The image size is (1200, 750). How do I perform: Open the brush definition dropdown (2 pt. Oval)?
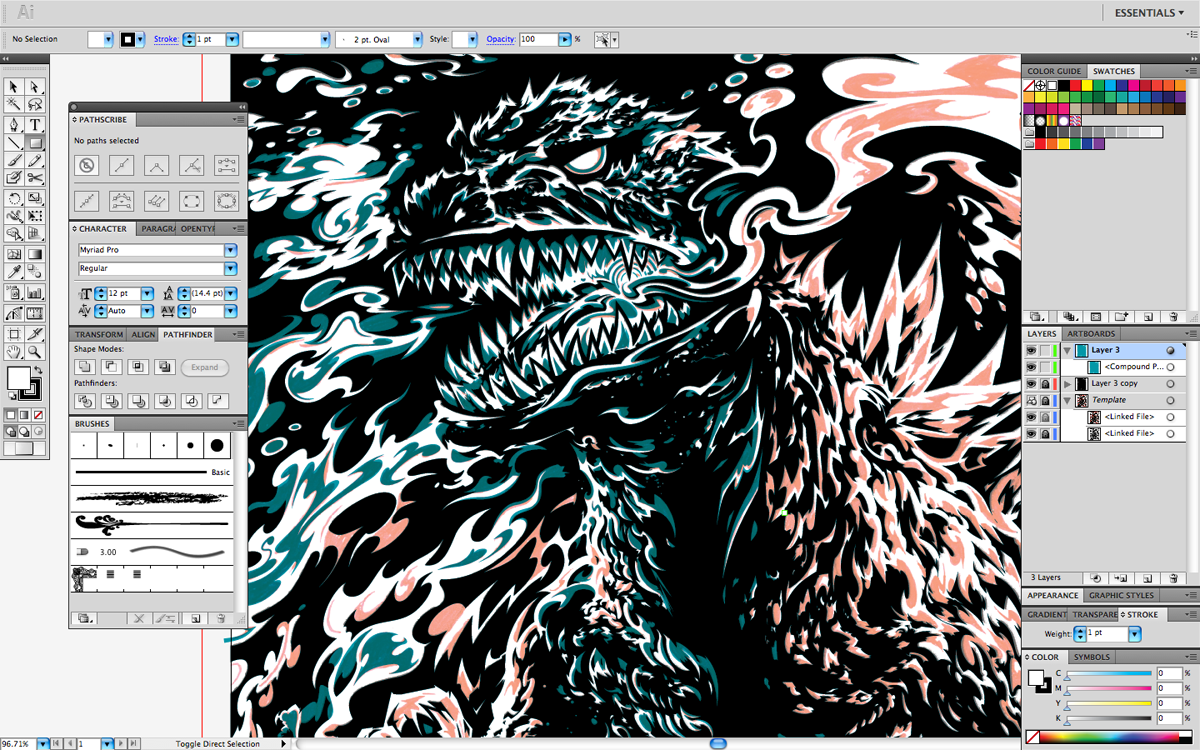pyautogui.click(x=416, y=39)
